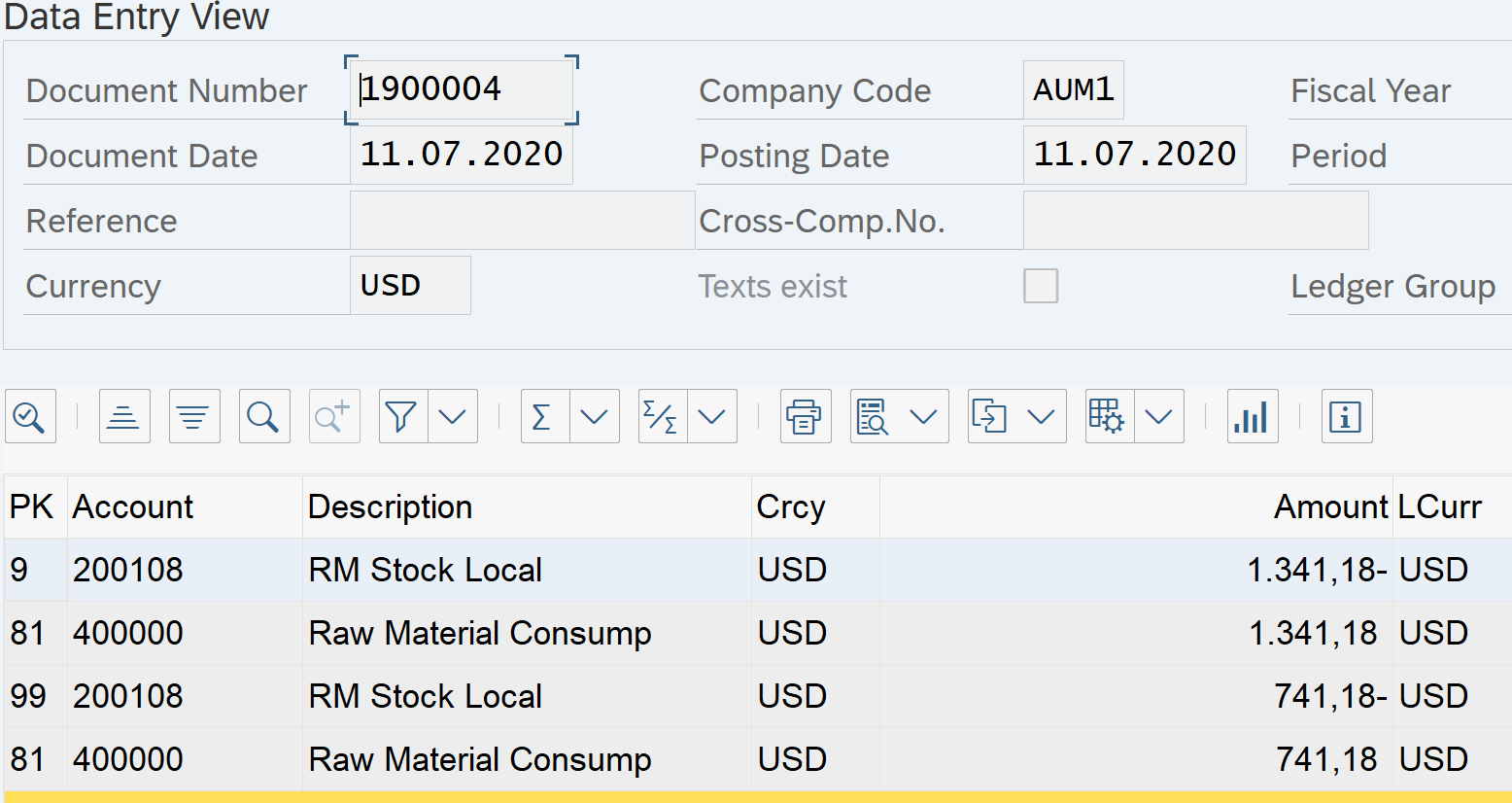Click the Amount column header
The image size is (1512, 803).
tap(1330, 506)
